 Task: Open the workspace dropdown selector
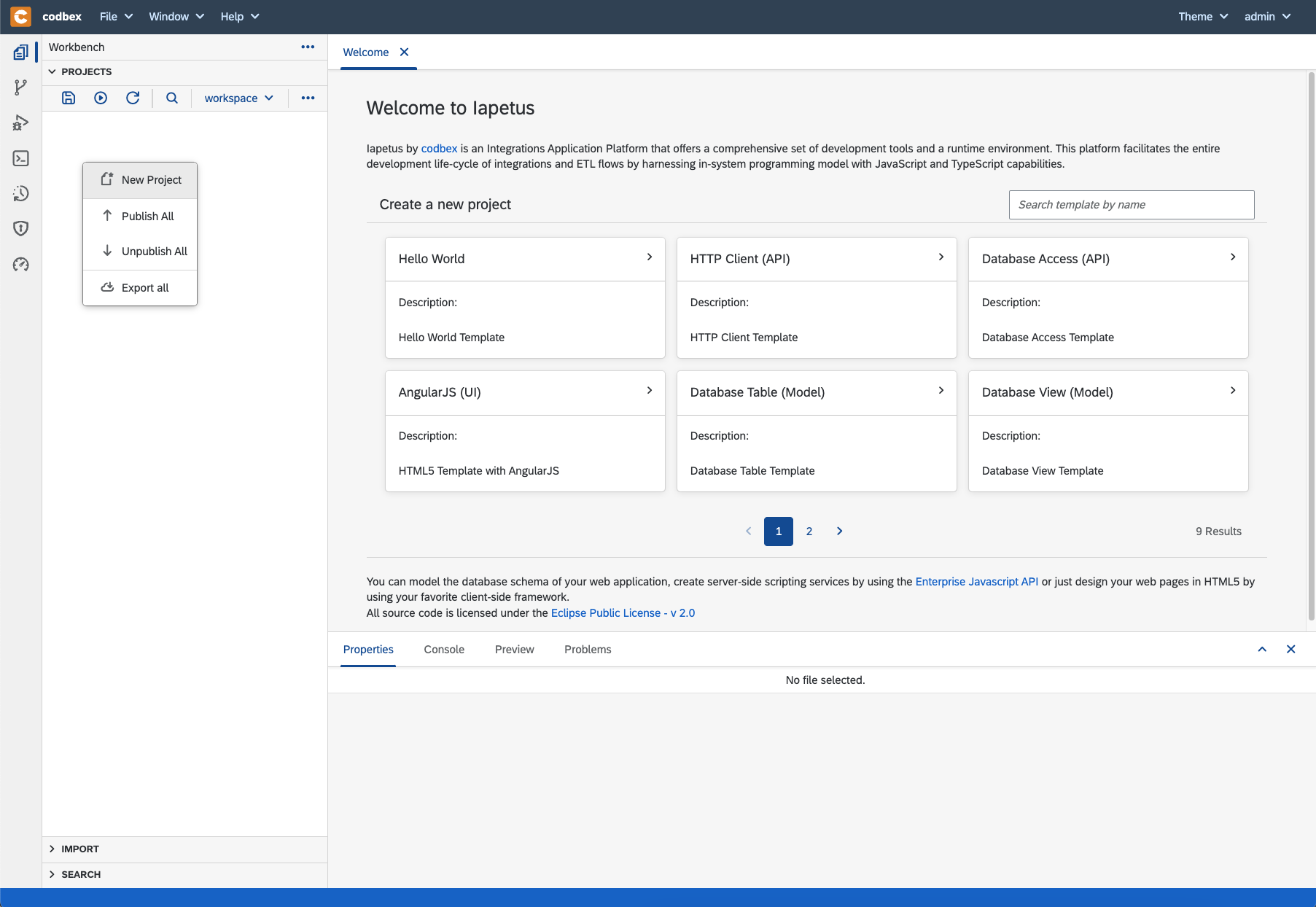pyautogui.click(x=239, y=98)
